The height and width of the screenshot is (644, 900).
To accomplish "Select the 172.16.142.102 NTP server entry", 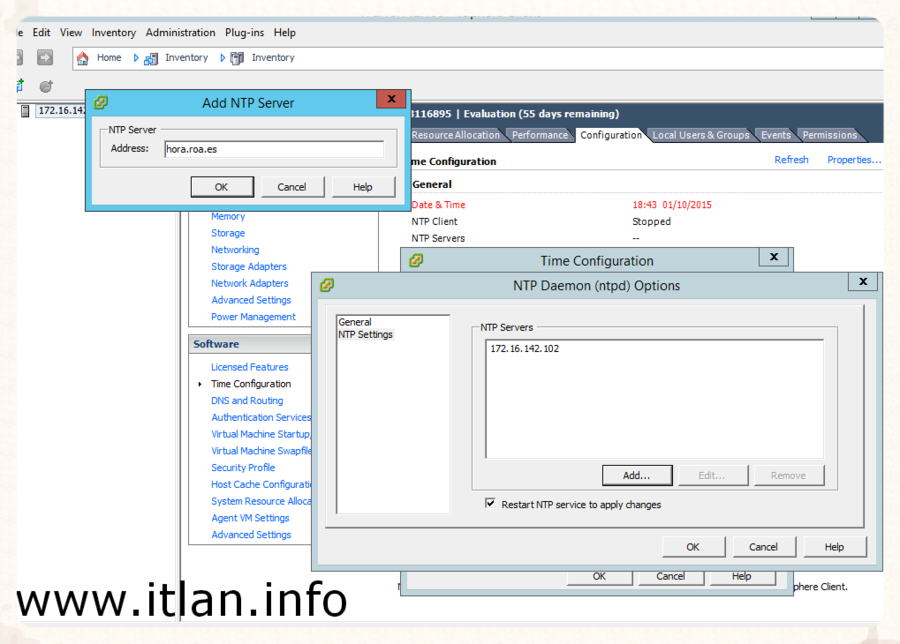I will coord(525,349).
